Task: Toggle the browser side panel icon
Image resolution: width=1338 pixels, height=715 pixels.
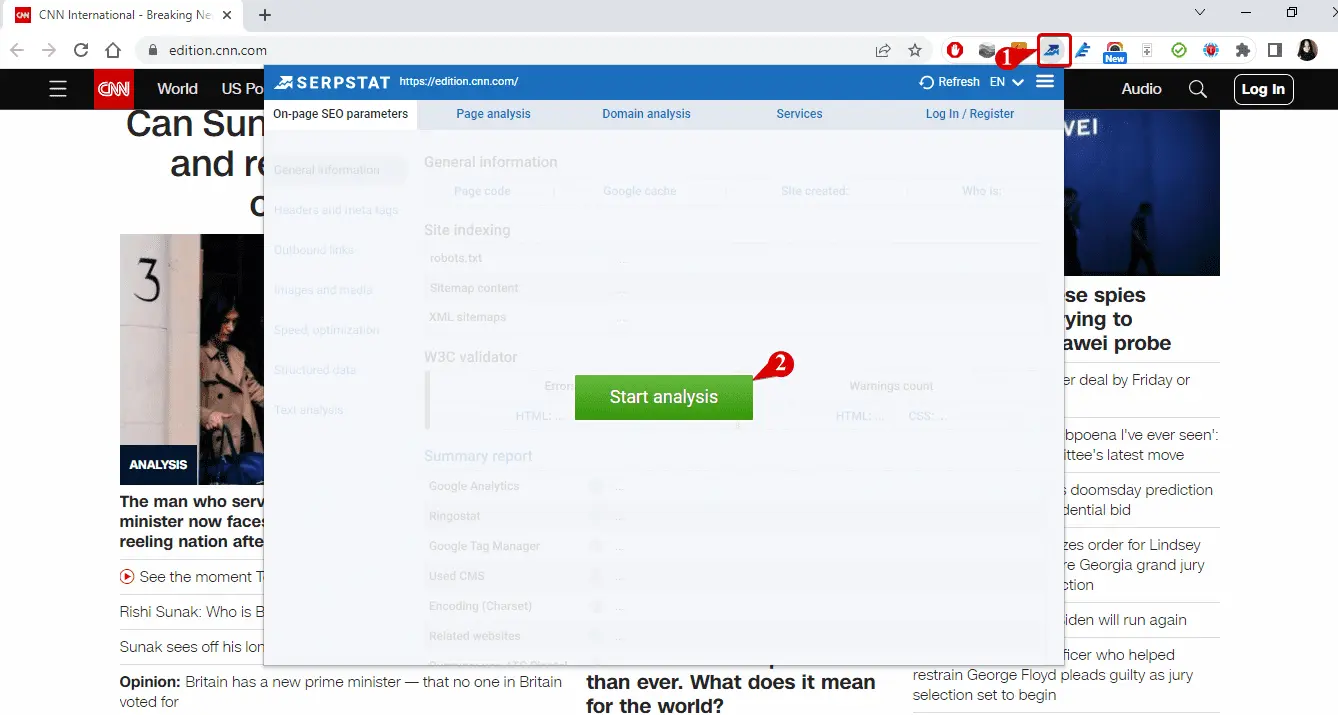Action: 1275,50
